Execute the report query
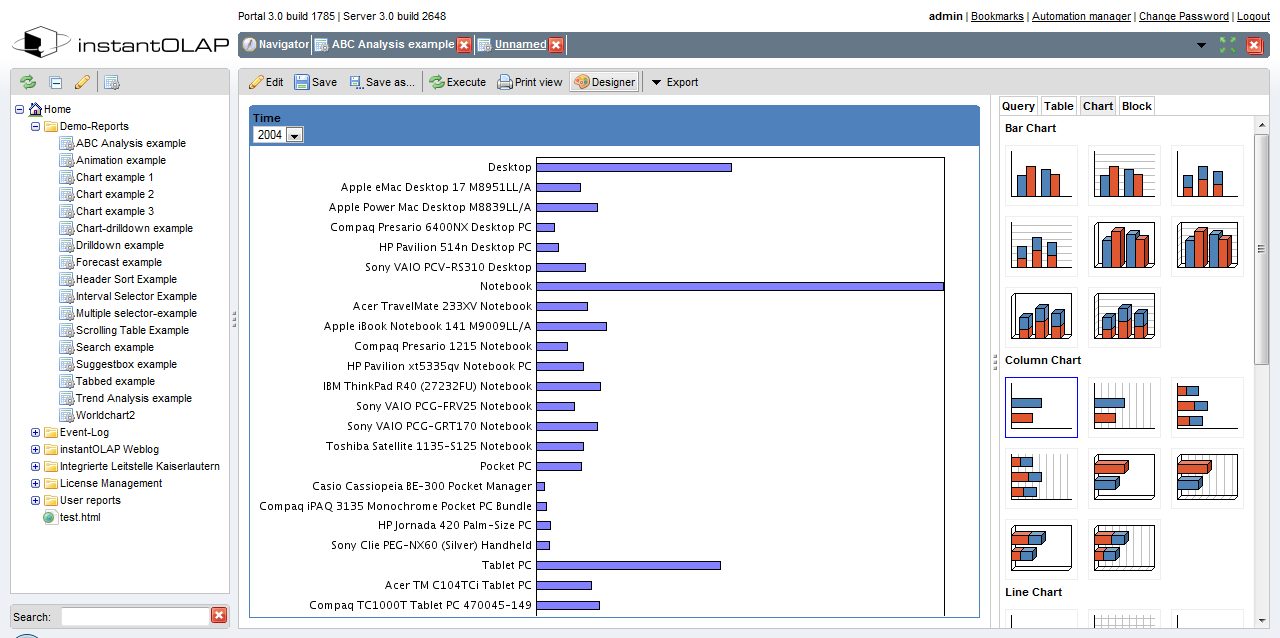Image resolution: width=1280 pixels, height=638 pixels. (x=458, y=82)
